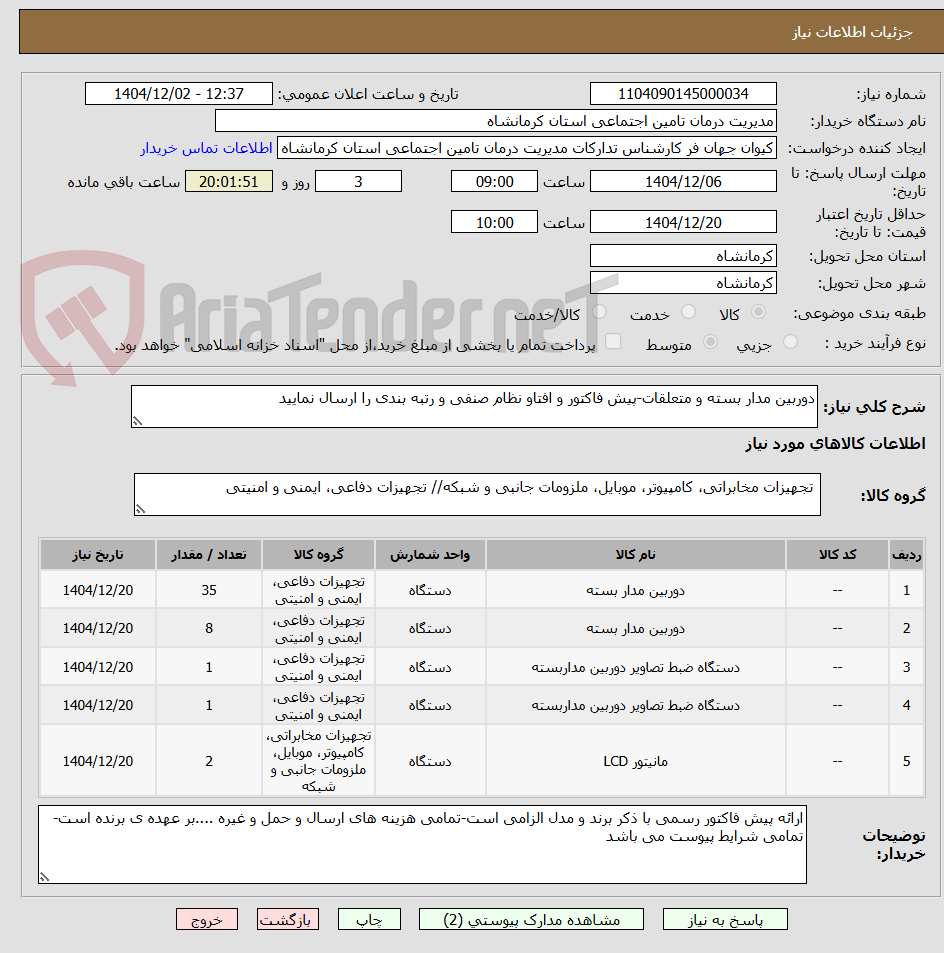Click the شماره نیاز number field

click(683, 94)
